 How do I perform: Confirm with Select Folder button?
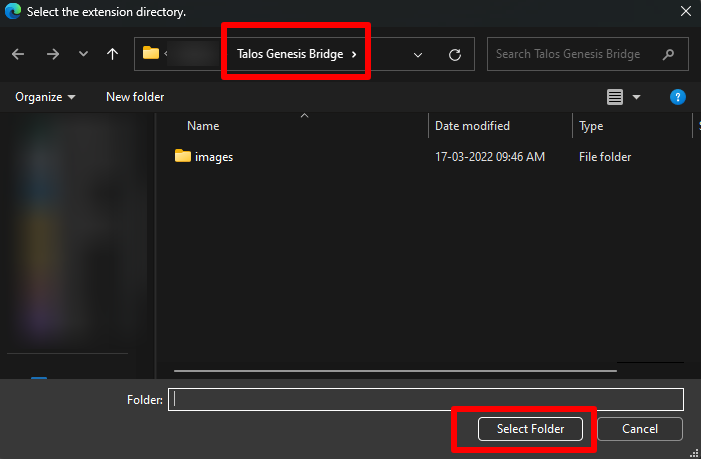(530, 429)
